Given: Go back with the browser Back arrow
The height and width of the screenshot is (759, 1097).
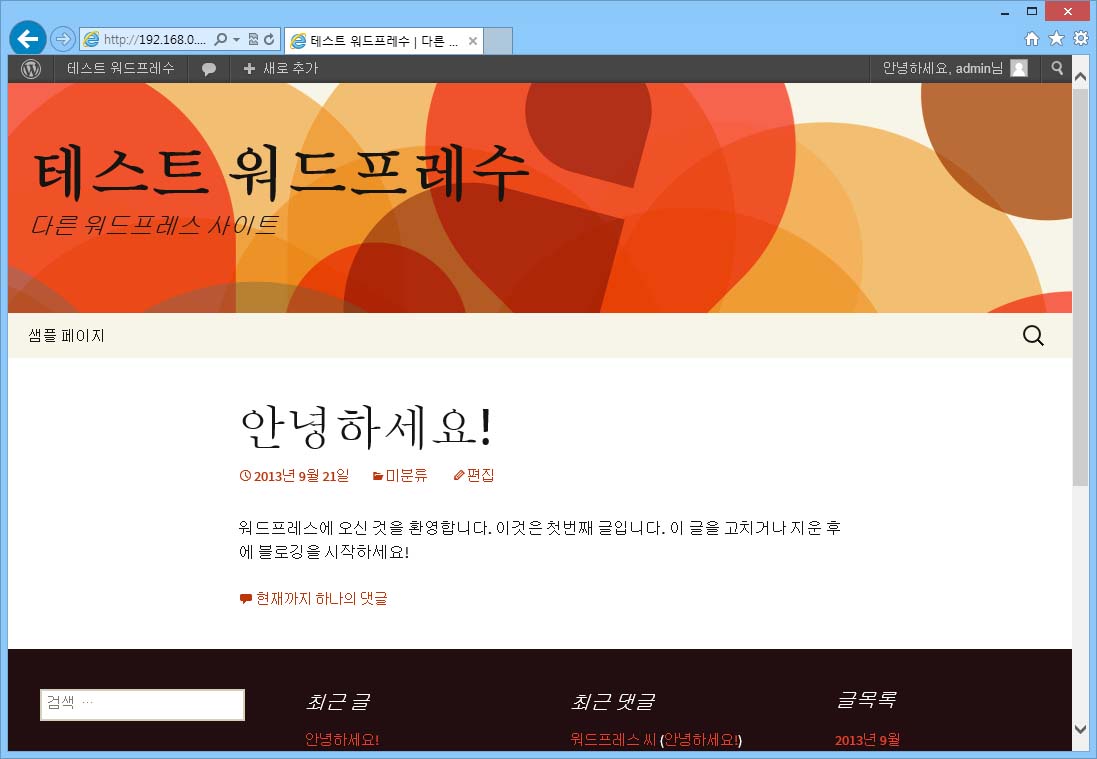Looking at the screenshot, I should click(x=28, y=38).
